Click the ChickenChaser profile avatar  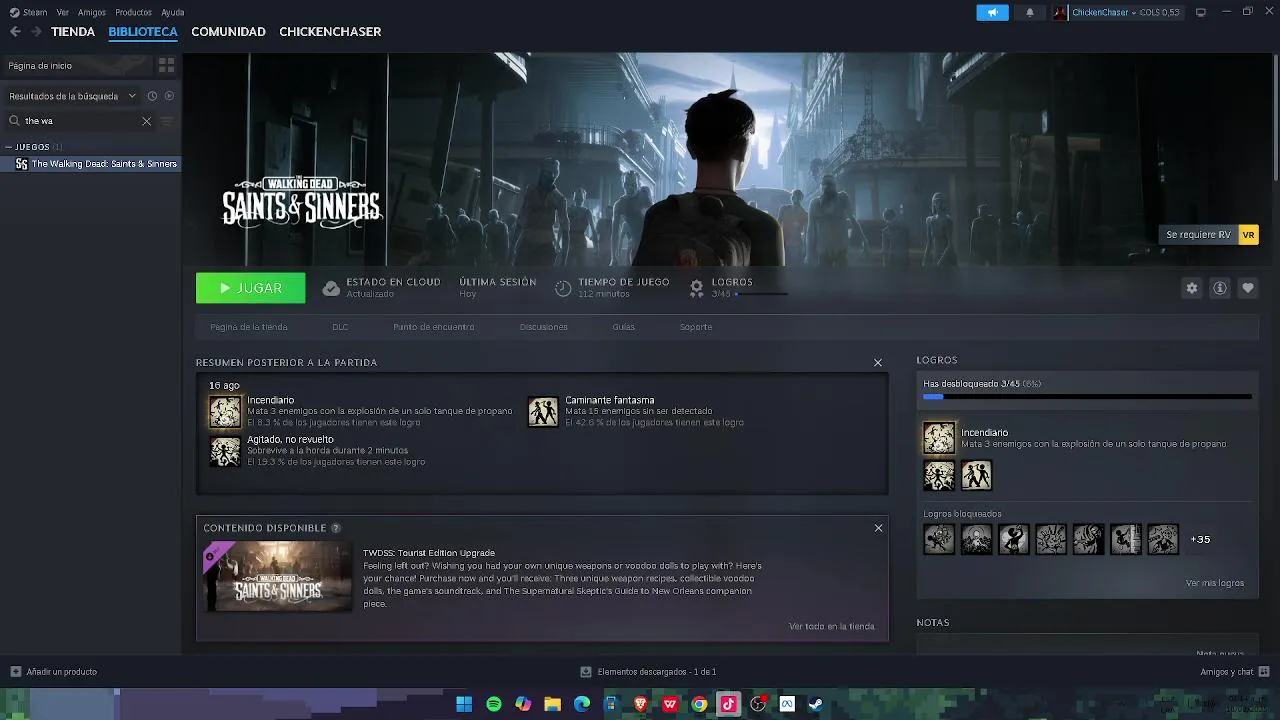[x=1060, y=12]
